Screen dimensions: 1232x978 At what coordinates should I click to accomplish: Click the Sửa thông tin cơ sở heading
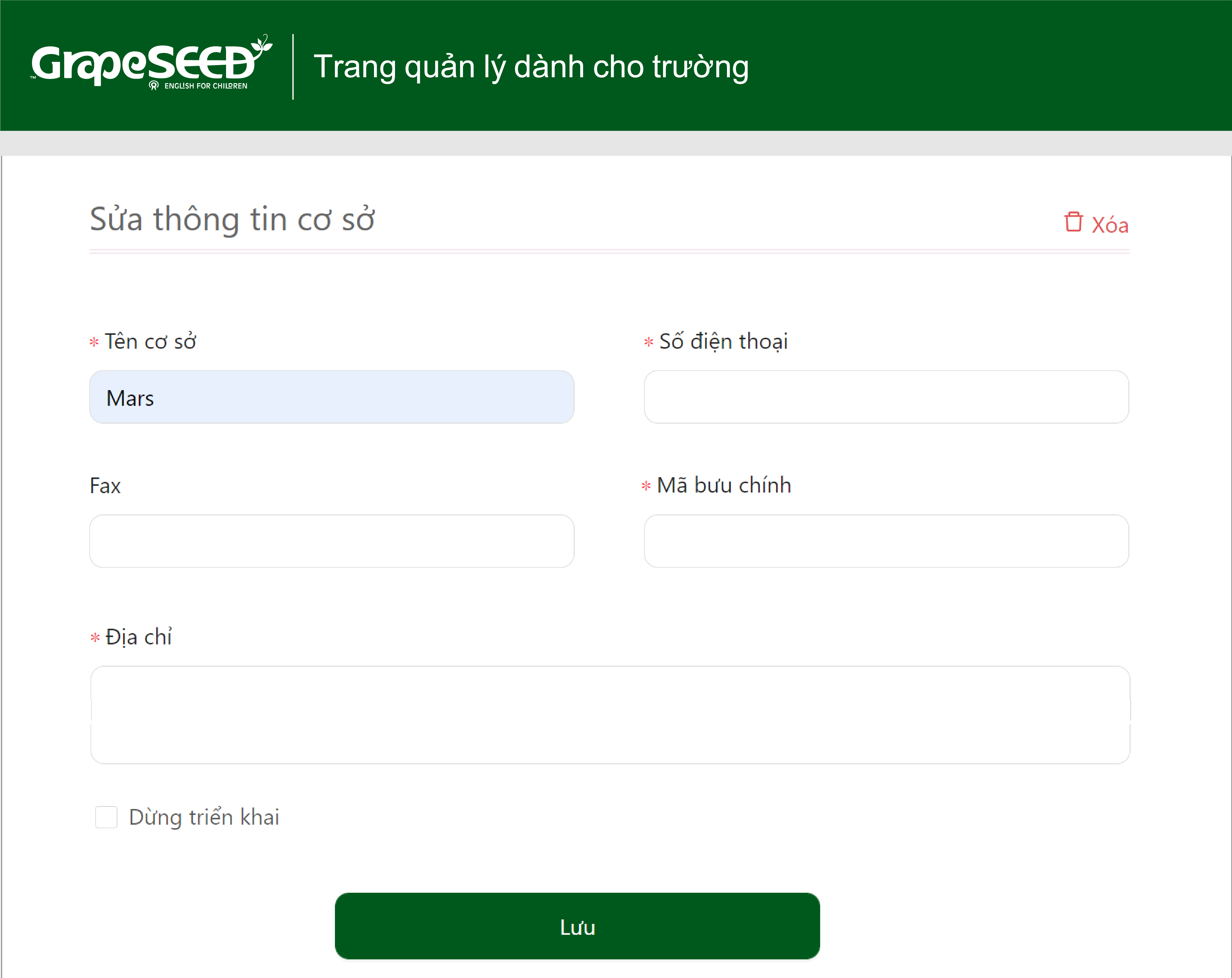tap(232, 220)
